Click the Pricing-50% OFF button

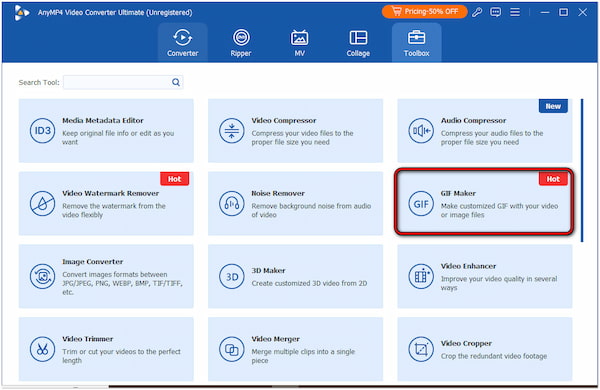point(424,11)
